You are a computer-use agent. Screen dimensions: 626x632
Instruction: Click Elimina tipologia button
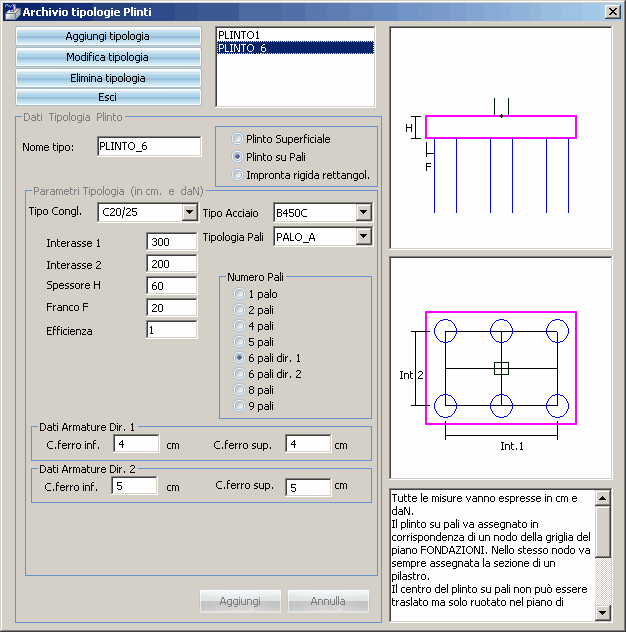(108, 78)
